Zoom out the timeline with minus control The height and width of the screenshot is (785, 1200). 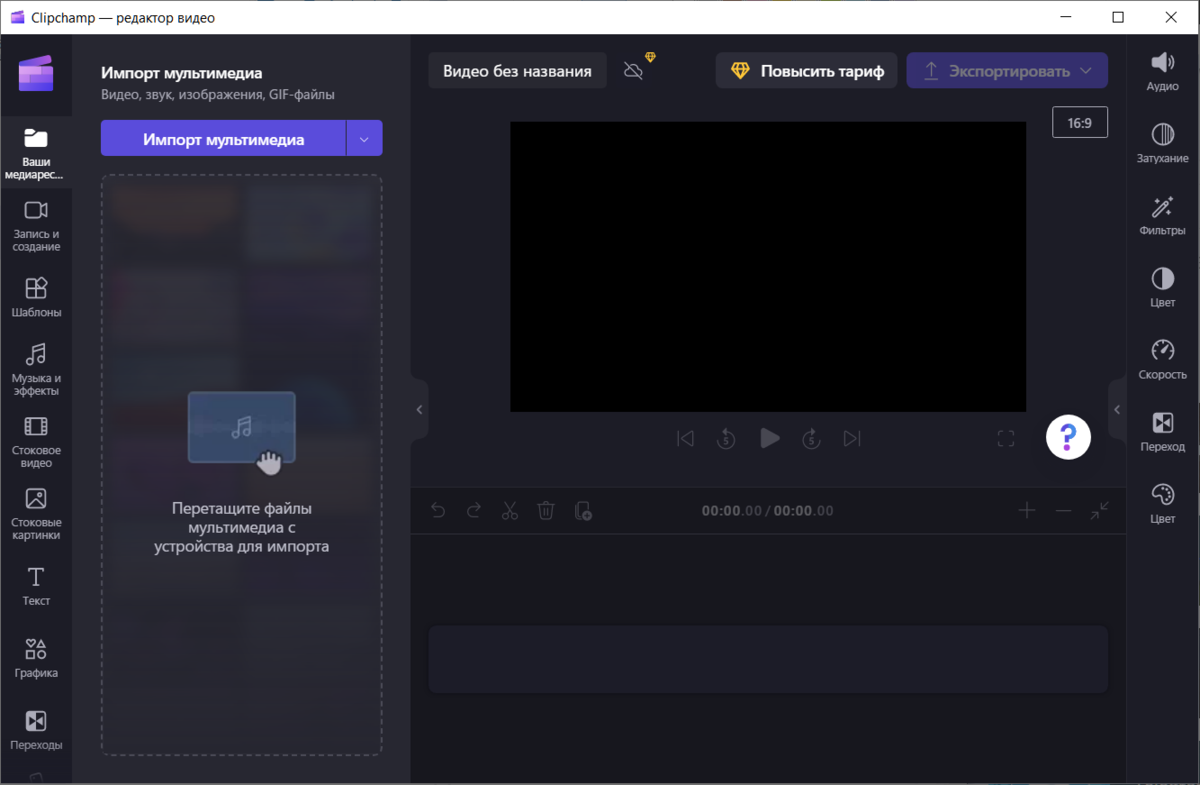pyautogui.click(x=1063, y=510)
